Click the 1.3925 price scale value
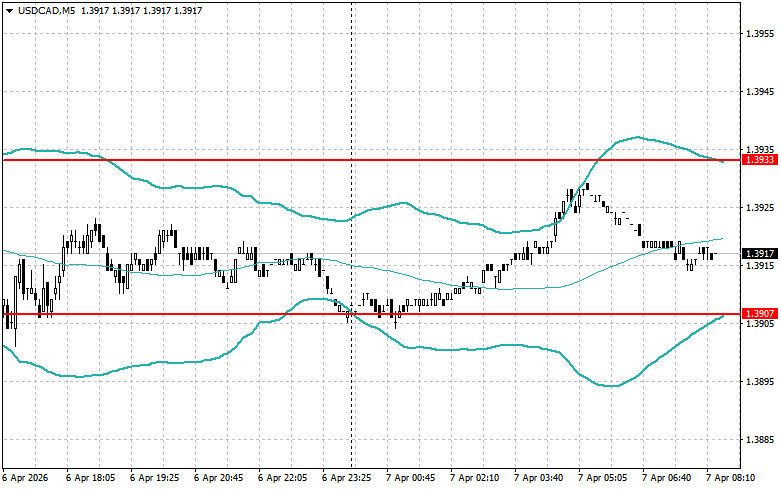Screen dimensions: 781x489 tap(760, 208)
